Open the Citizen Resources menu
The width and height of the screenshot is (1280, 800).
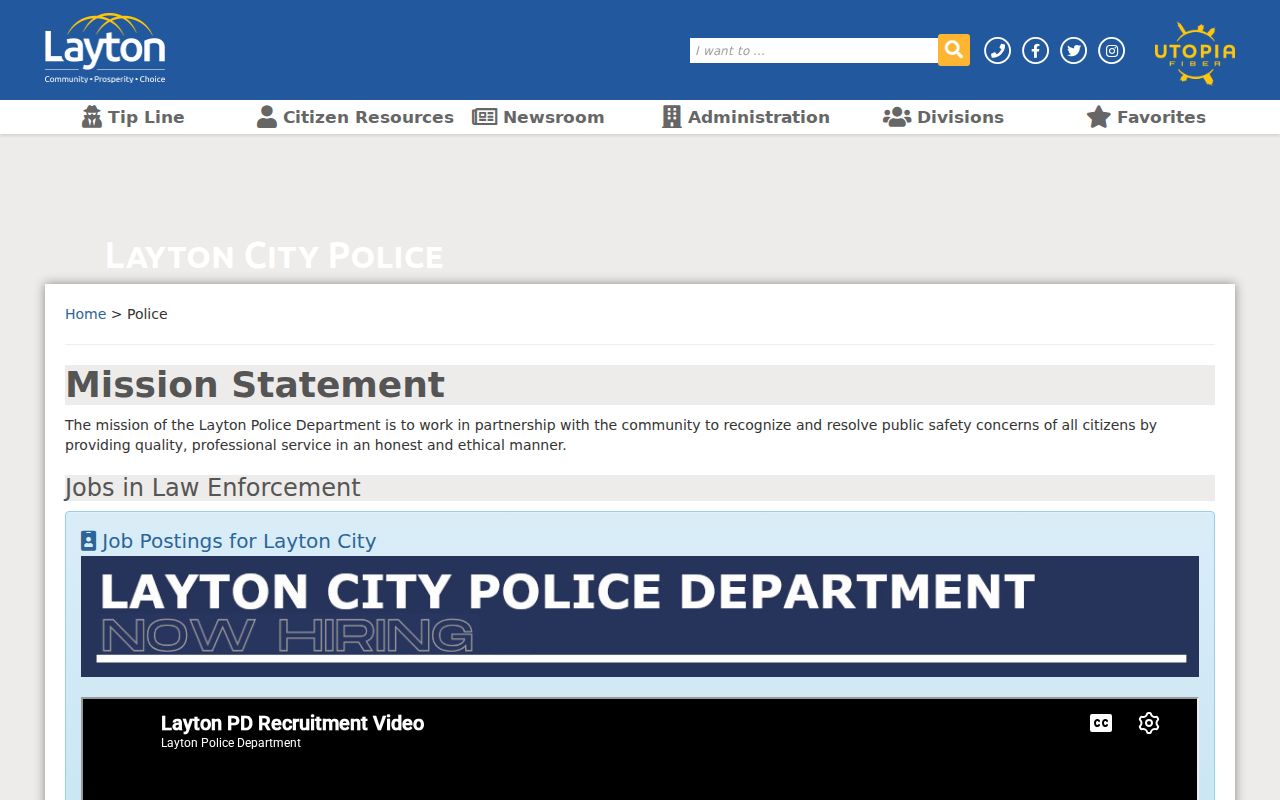[355, 117]
